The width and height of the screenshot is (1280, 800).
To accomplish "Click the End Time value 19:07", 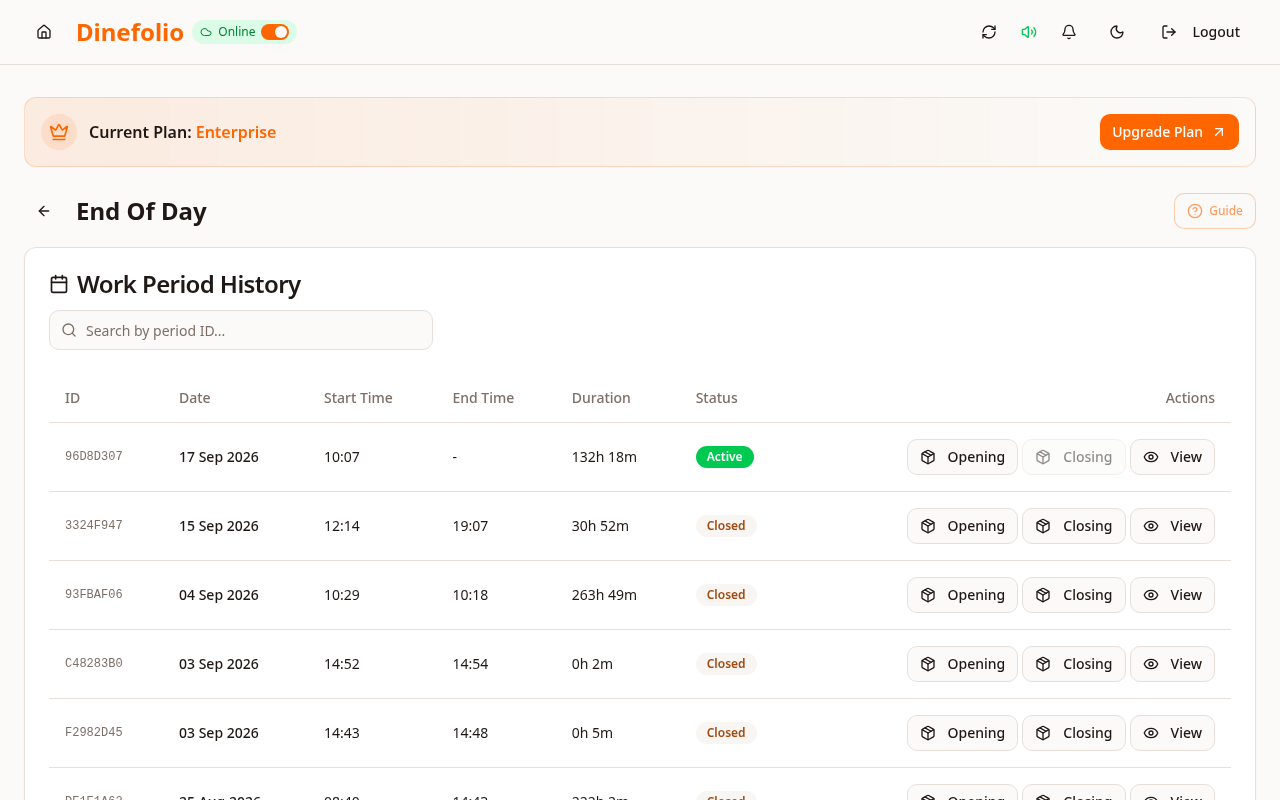I will [470, 526].
